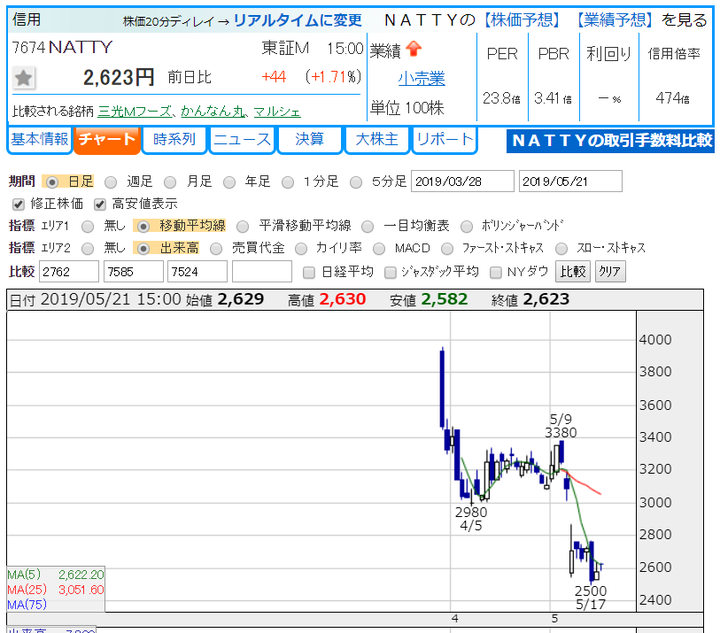Click the empty fourth comparison field
Screen dimensions: 720x633
(262, 272)
